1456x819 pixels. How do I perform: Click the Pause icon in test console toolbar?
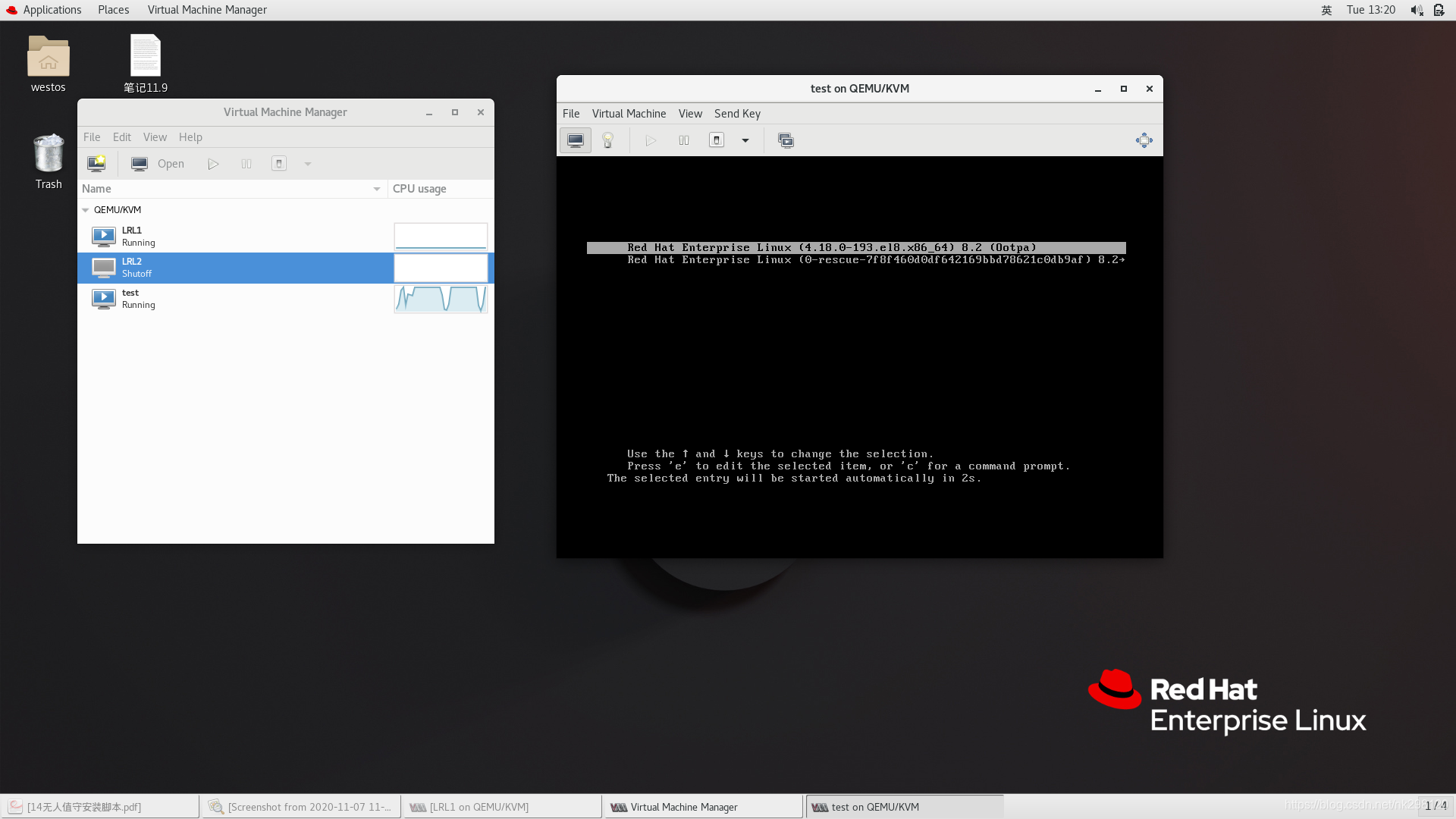[x=684, y=140]
